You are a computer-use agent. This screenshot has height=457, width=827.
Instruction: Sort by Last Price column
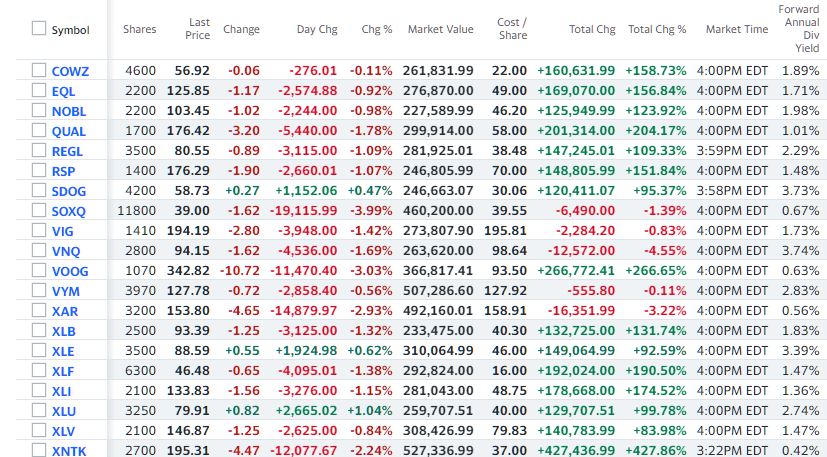click(x=197, y=30)
